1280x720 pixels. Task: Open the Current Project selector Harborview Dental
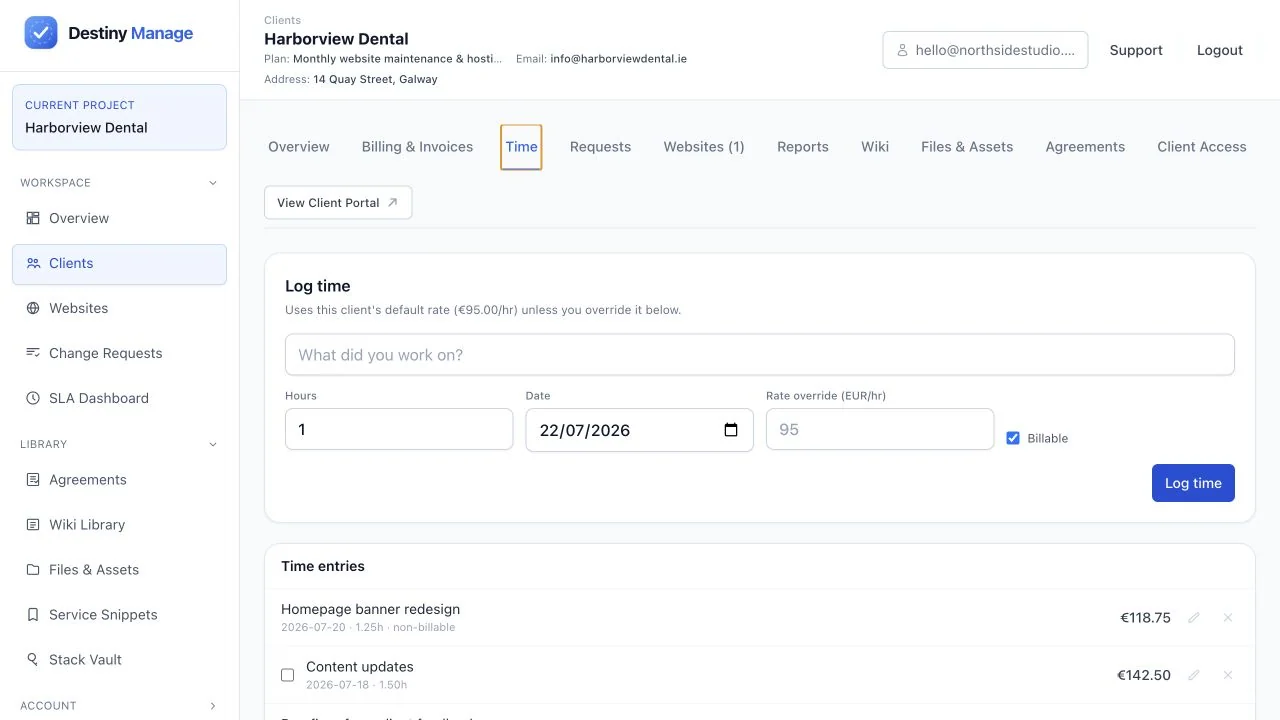click(119, 117)
